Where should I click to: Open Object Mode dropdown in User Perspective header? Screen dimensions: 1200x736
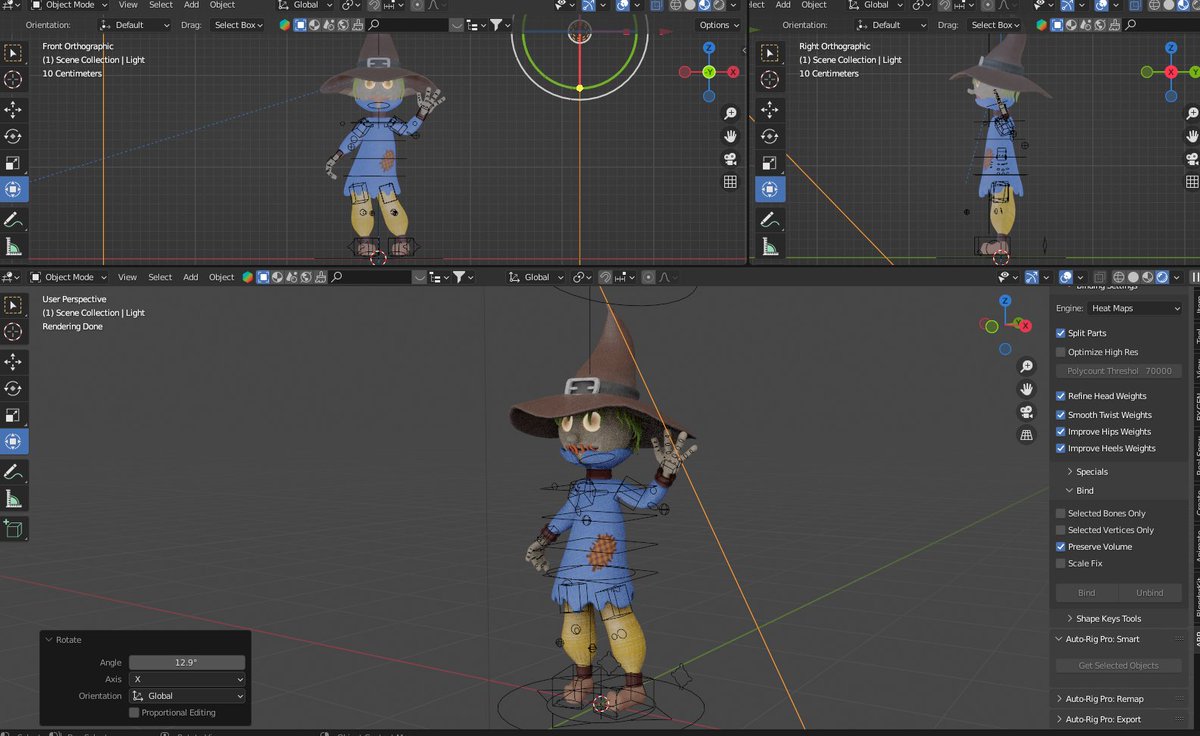click(69, 277)
